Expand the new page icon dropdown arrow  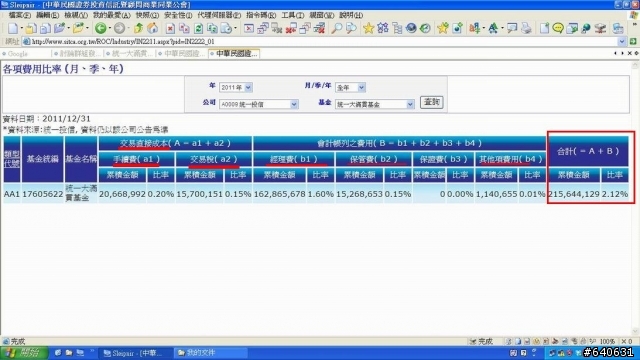(x=21, y=28)
